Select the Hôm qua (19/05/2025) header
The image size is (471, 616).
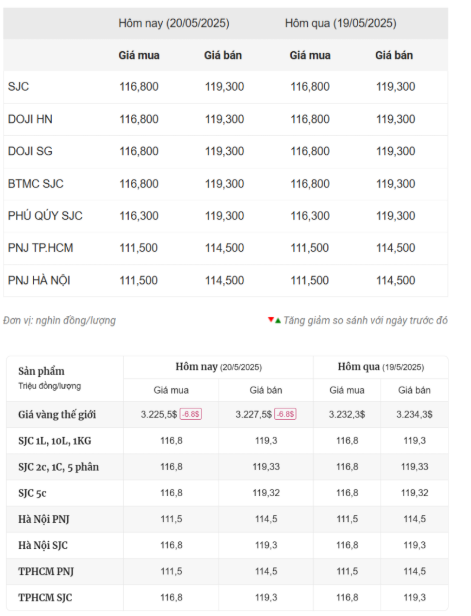(x=341, y=23)
